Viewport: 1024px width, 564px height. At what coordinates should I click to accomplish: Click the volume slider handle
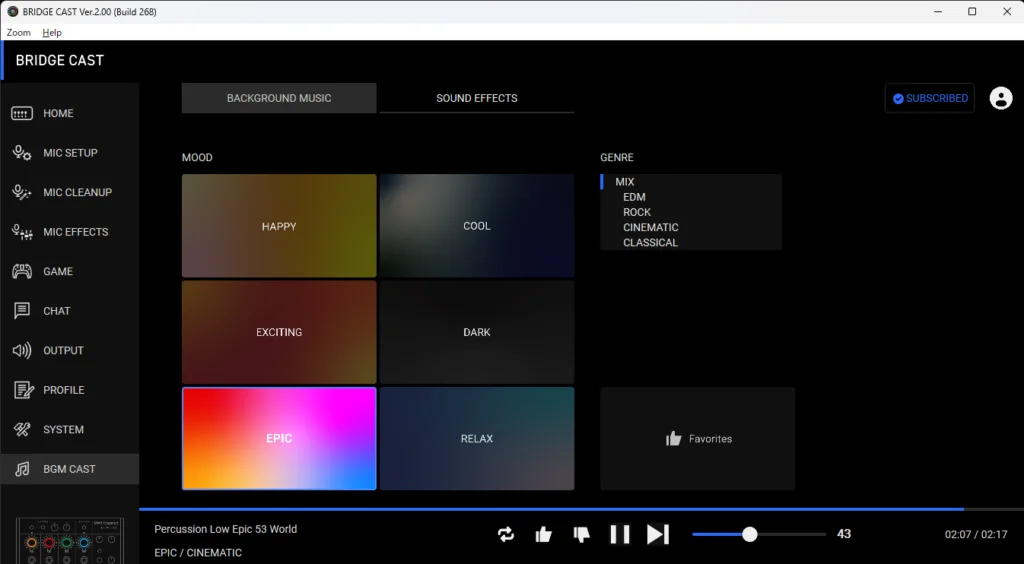[749, 535]
